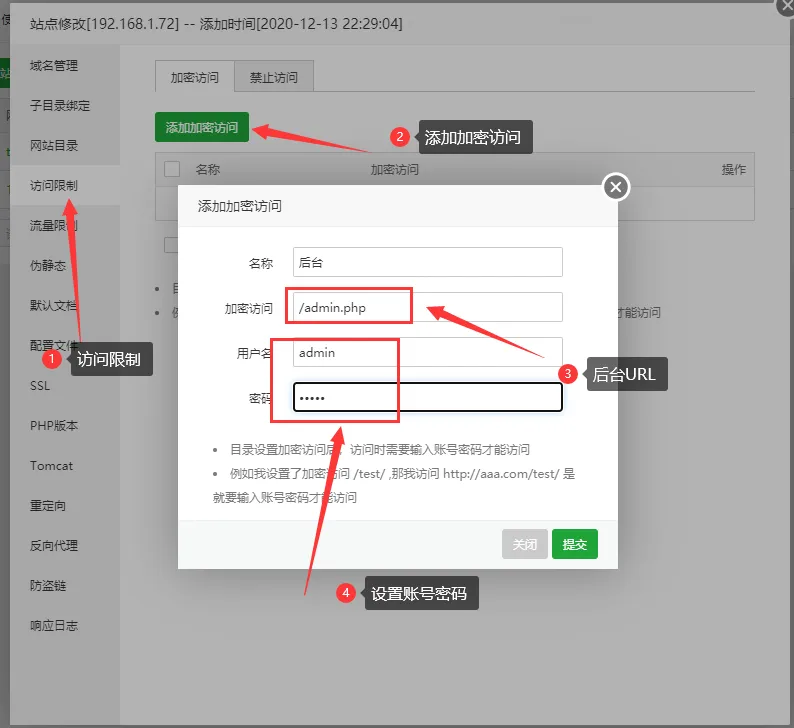Open the 网站目录 section
This screenshot has width=794, height=728.
tap(54, 146)
